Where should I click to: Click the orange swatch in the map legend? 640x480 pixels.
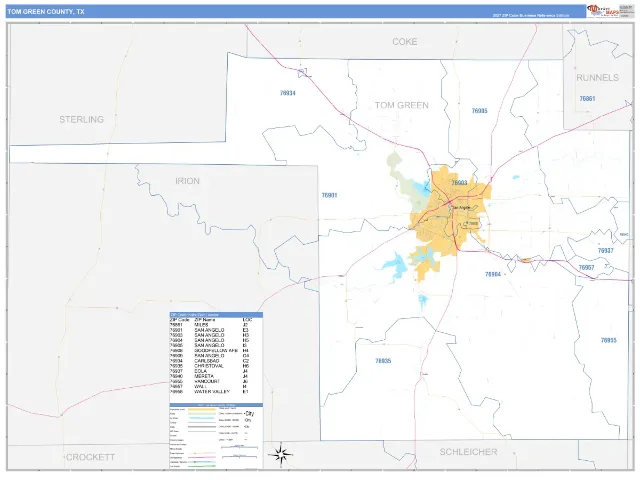(202, 409)
